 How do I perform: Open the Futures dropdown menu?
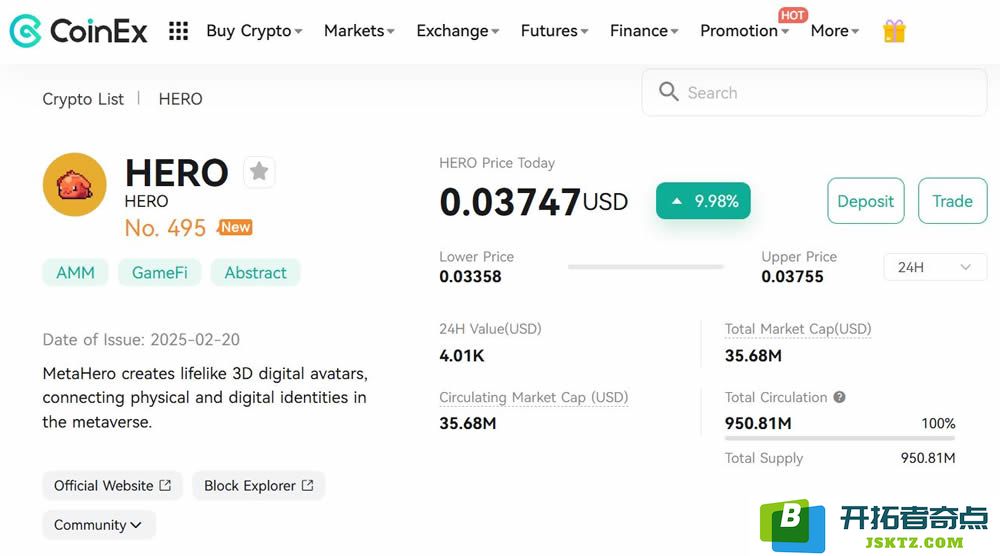pos(554,31)
